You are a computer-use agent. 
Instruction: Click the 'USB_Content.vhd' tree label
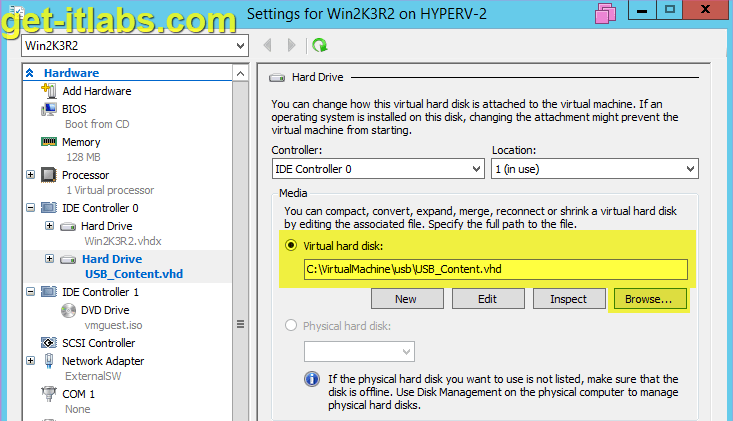[134, 274]
